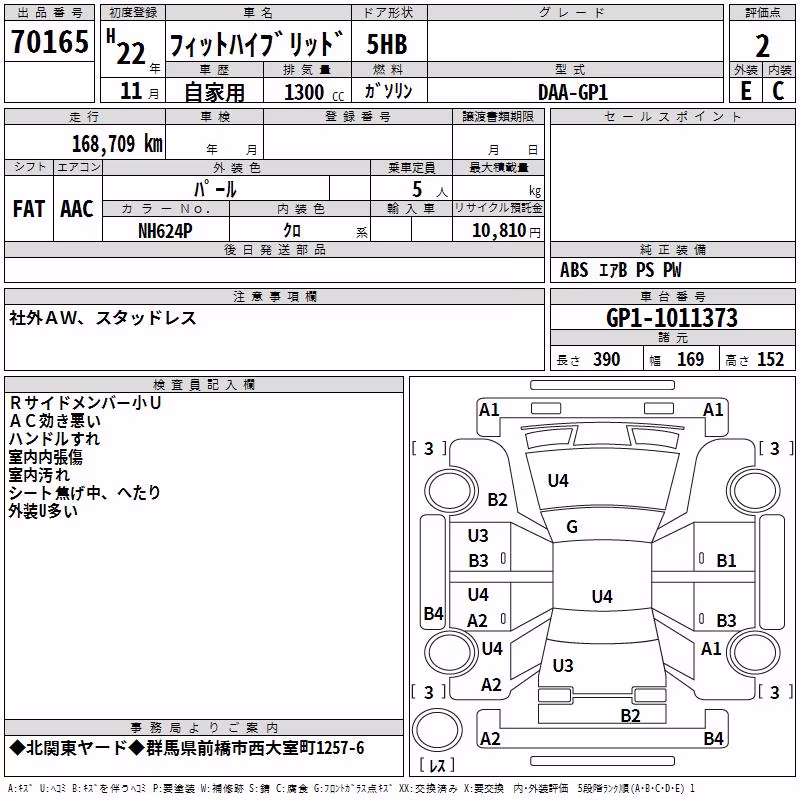
Task: Click the lot number 70165
Action: pos(49,41)
